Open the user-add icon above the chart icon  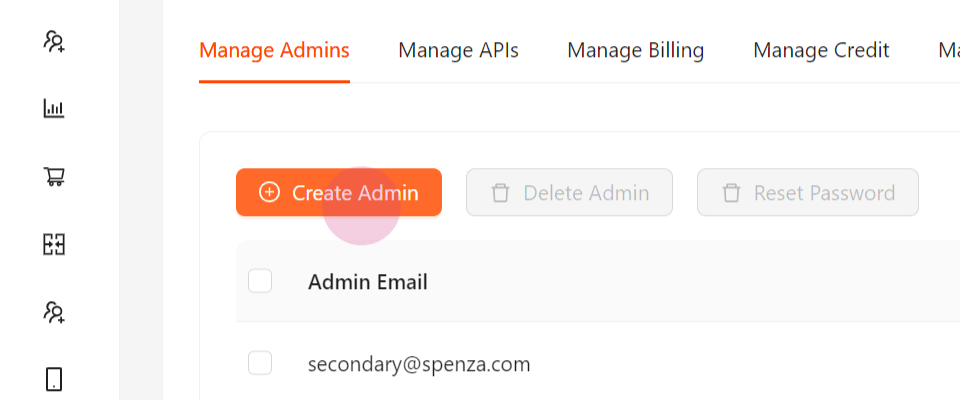(54, 42)
